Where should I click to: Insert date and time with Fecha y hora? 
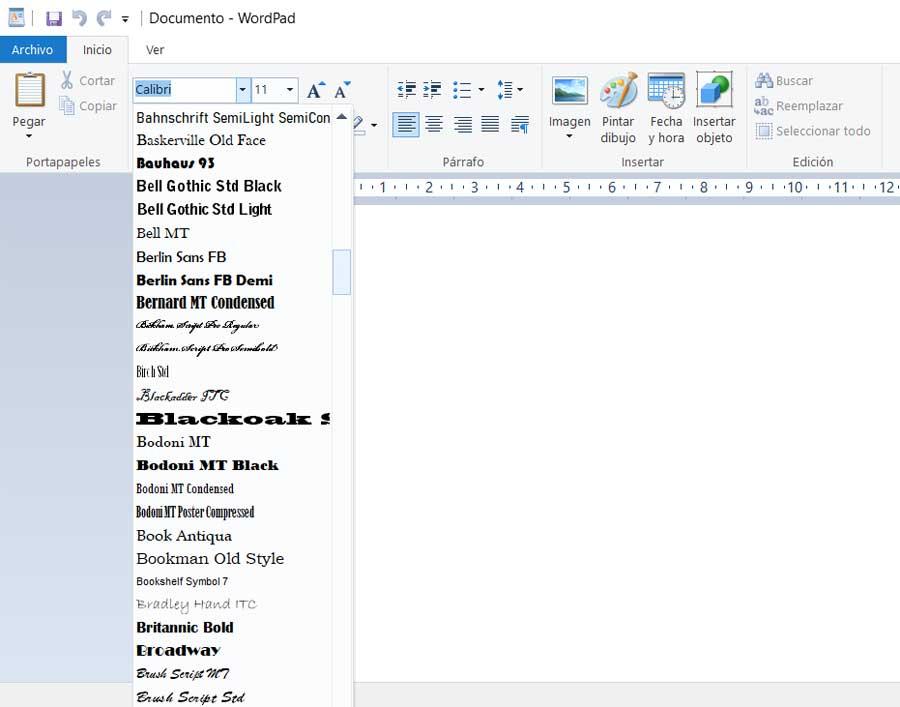(x=666, y=108)
